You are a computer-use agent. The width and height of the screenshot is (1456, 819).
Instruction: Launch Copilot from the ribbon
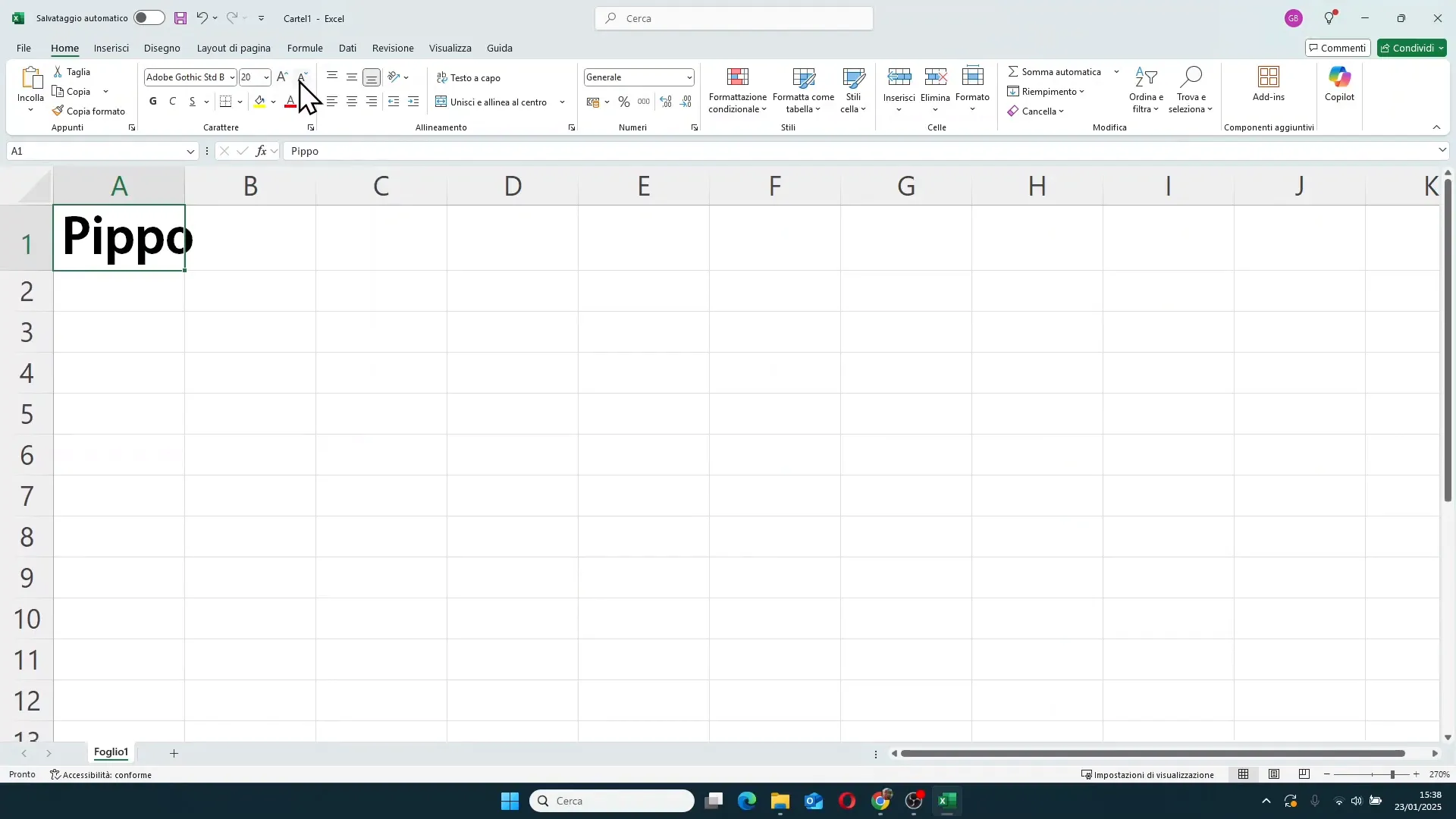[x=1340, y=84]
